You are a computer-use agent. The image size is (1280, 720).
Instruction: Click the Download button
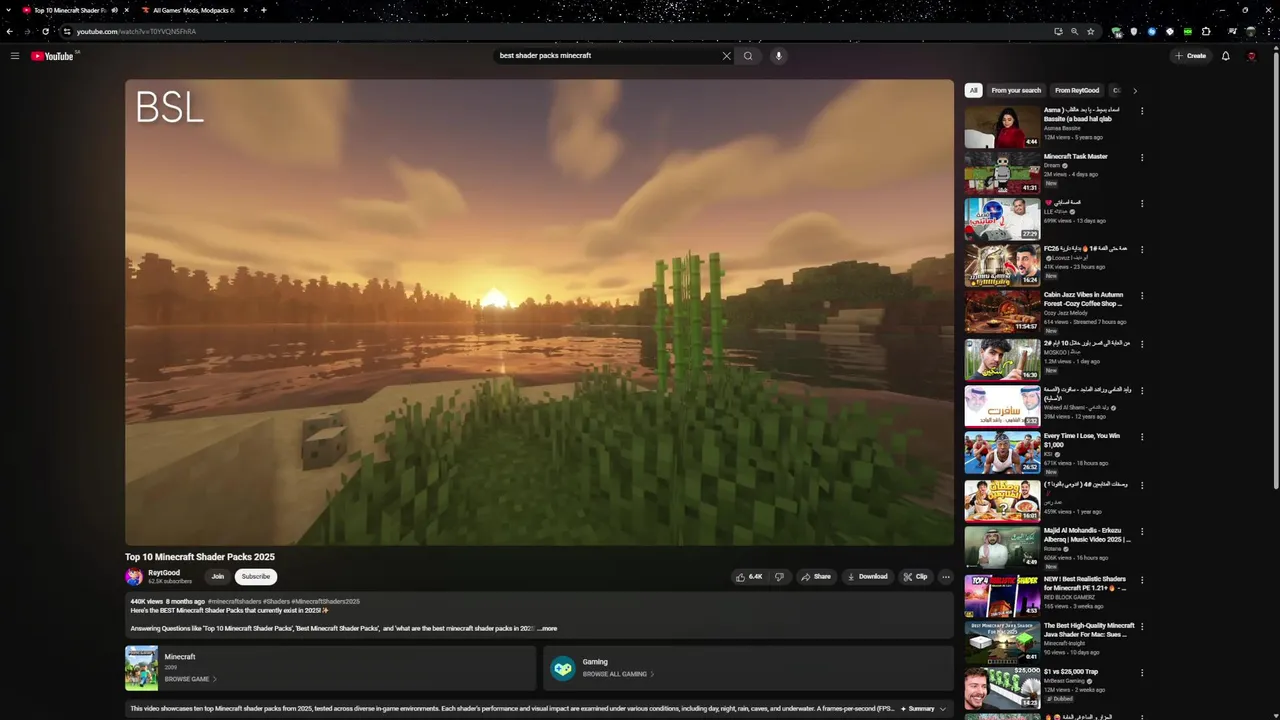(867, 576)
